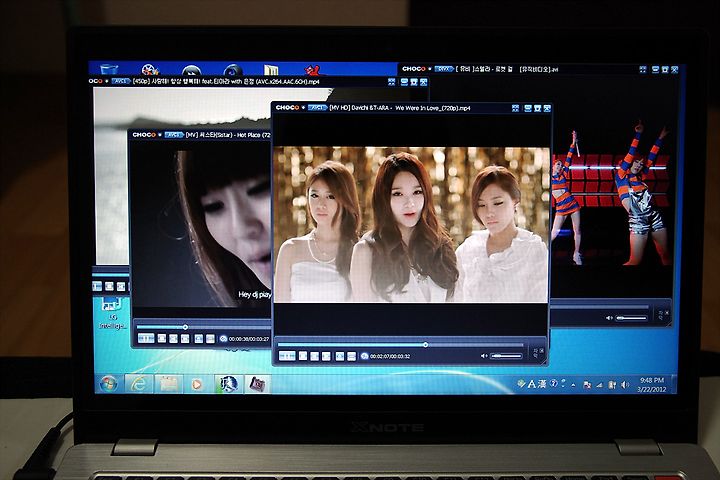This screenshot has height=480, width=720.
Task: Toggle fullscreen in We Were In Love title bar
Action: (x=515, y=108)
